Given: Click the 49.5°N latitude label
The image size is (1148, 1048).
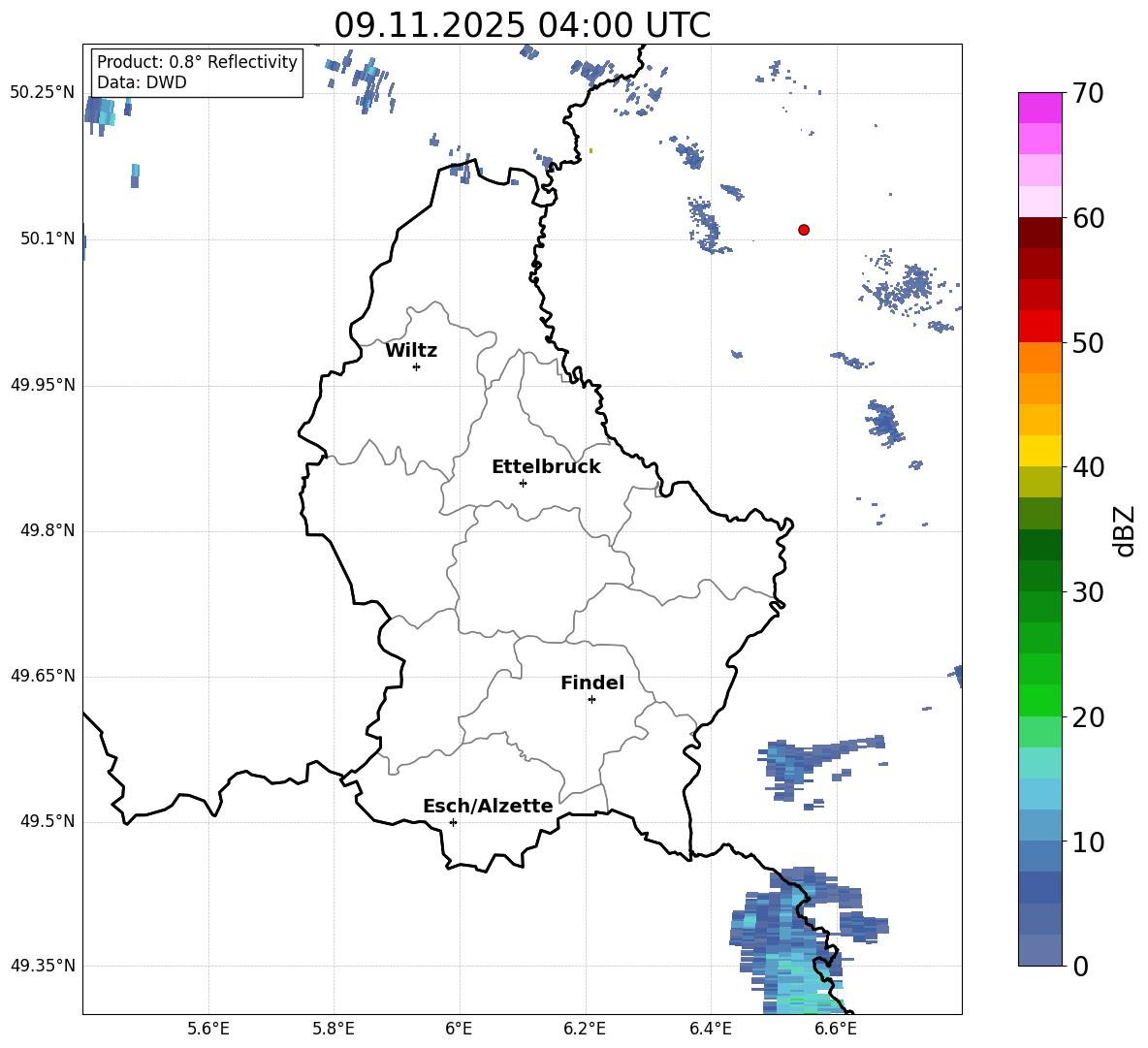Looking at the screenshot, I should click(47, 821).
